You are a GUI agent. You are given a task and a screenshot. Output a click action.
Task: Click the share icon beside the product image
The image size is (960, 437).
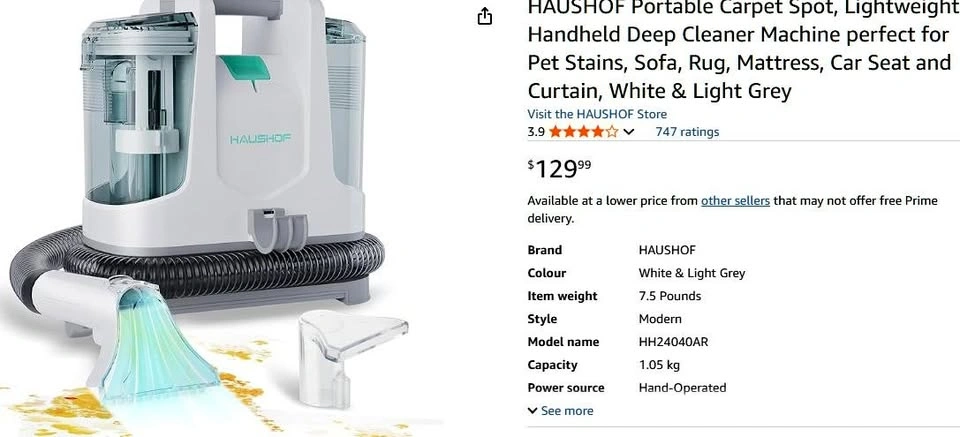click(x=484, y=17)
